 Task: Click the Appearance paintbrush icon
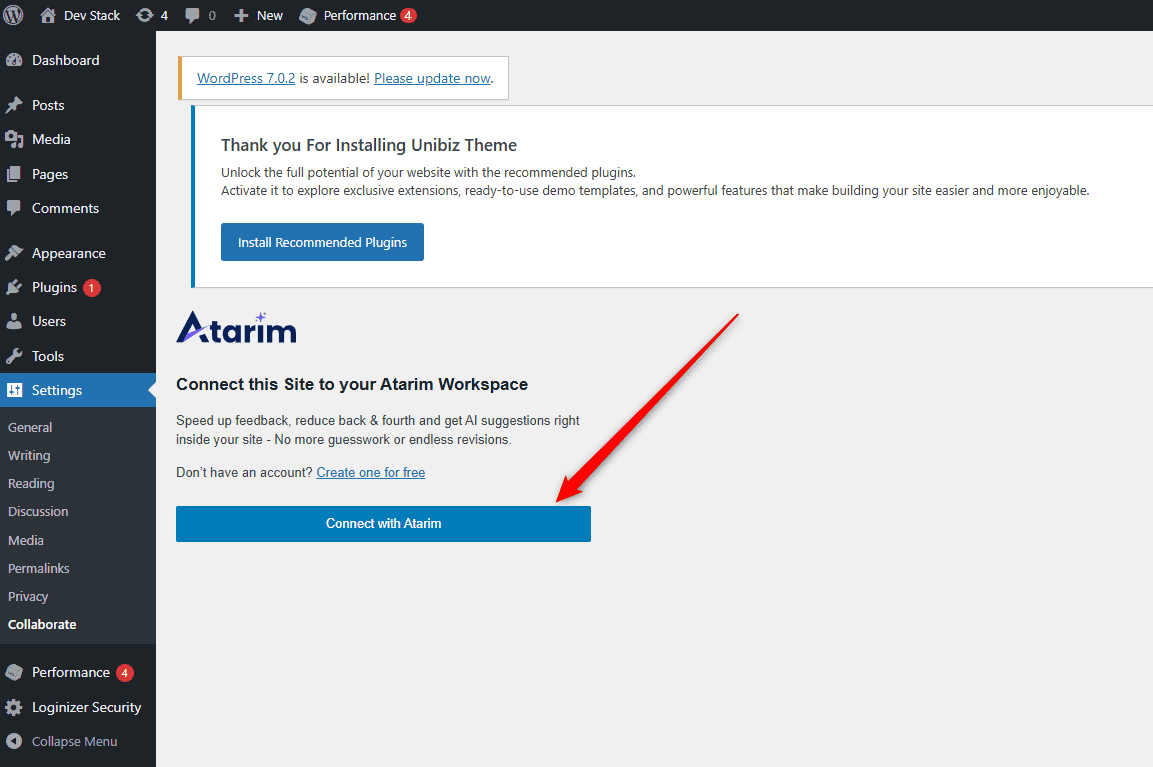[14, 253]
